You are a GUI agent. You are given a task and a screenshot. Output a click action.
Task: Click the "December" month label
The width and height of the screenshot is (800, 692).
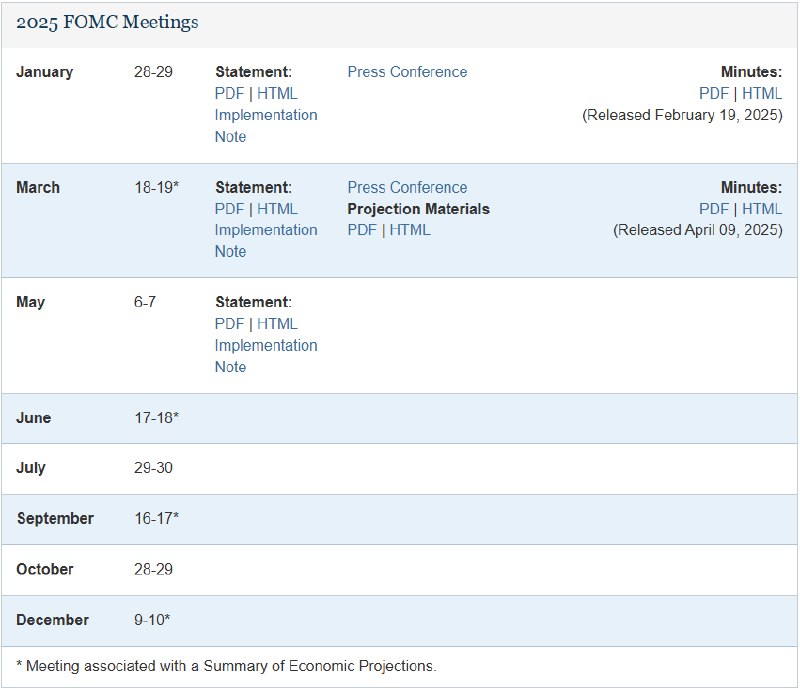coord(53,620)
